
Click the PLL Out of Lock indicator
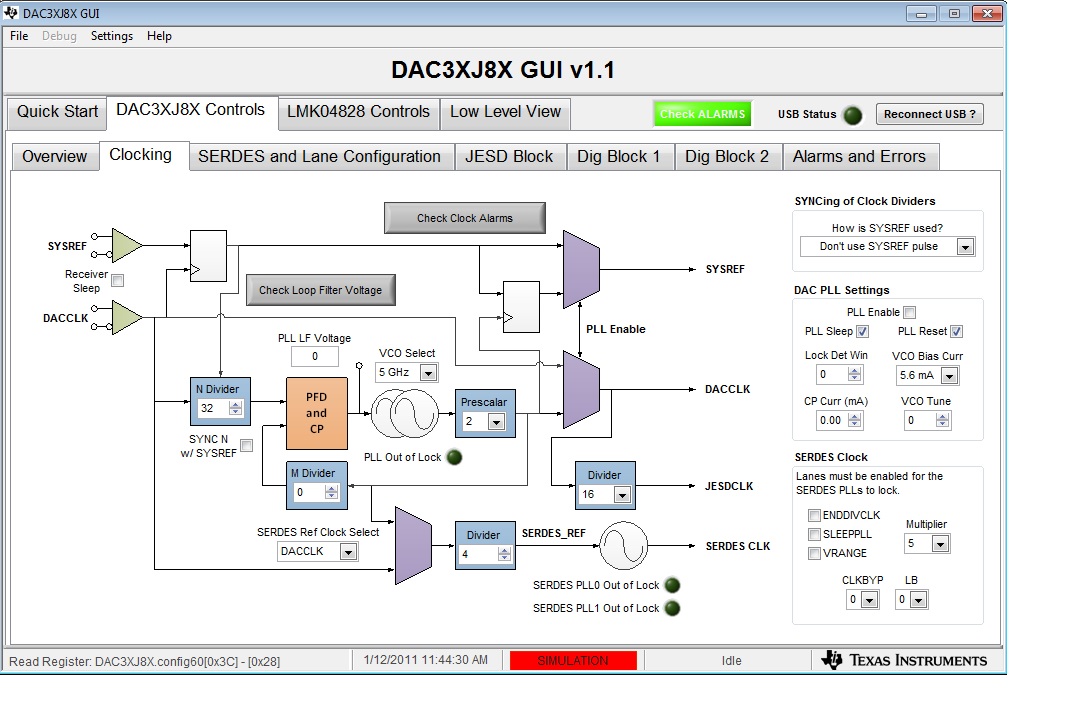click(x=454, y=457)
